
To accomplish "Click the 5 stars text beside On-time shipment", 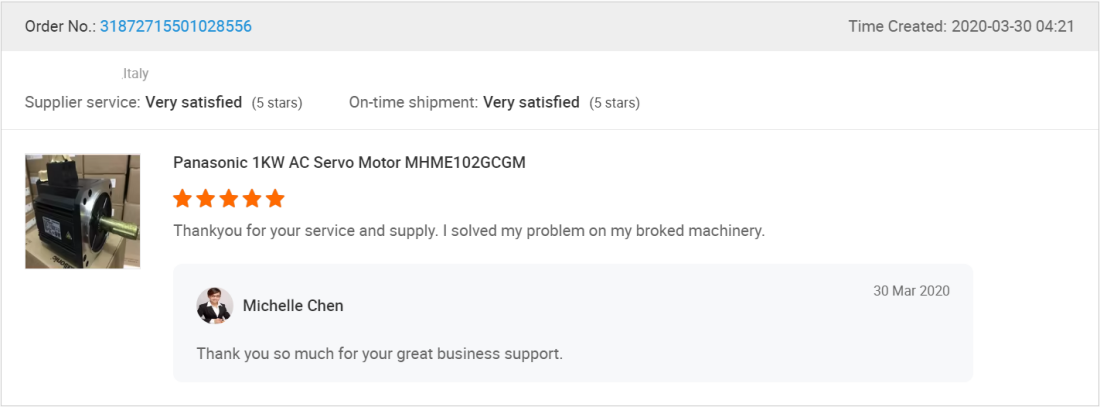I will [614, 102].
